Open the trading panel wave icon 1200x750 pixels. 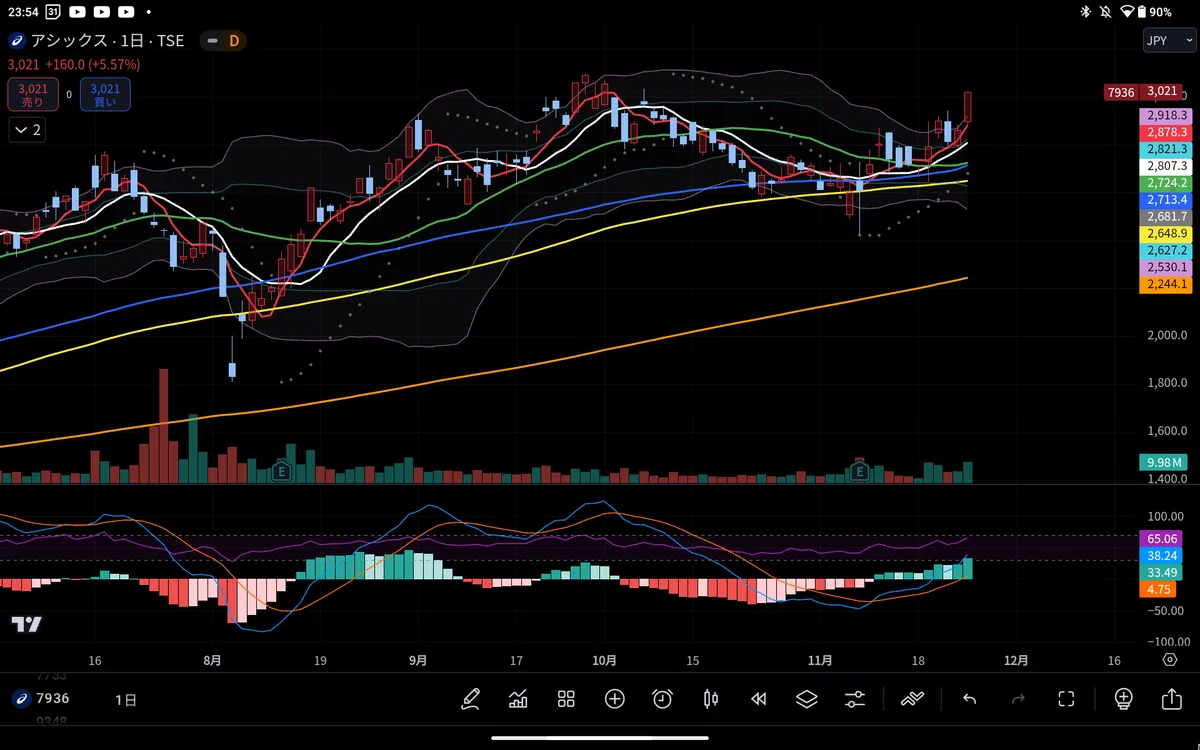[912, 699]
